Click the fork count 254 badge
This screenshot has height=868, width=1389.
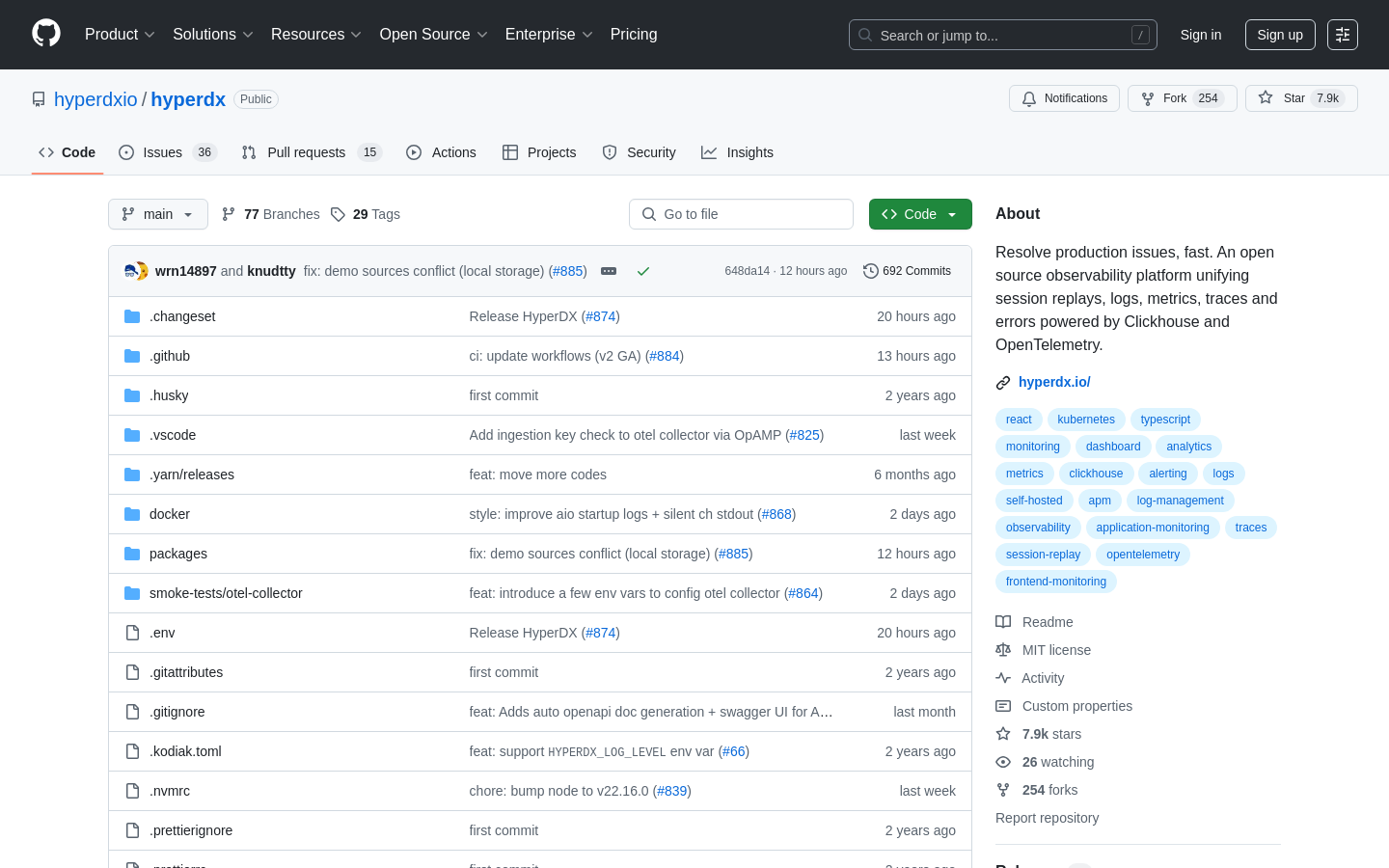1209,98
